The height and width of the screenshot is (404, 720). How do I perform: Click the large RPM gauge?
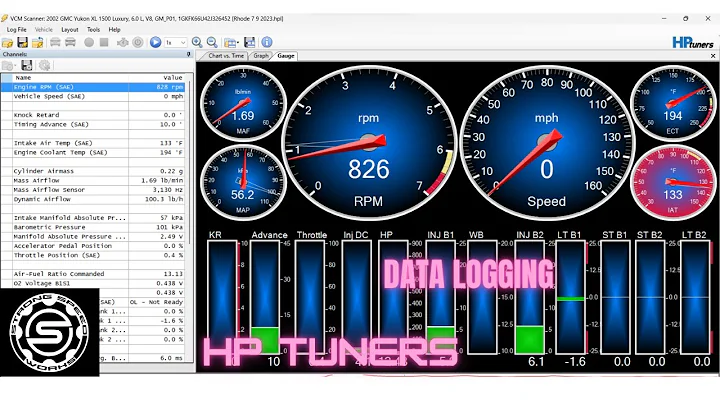[369, 143]
